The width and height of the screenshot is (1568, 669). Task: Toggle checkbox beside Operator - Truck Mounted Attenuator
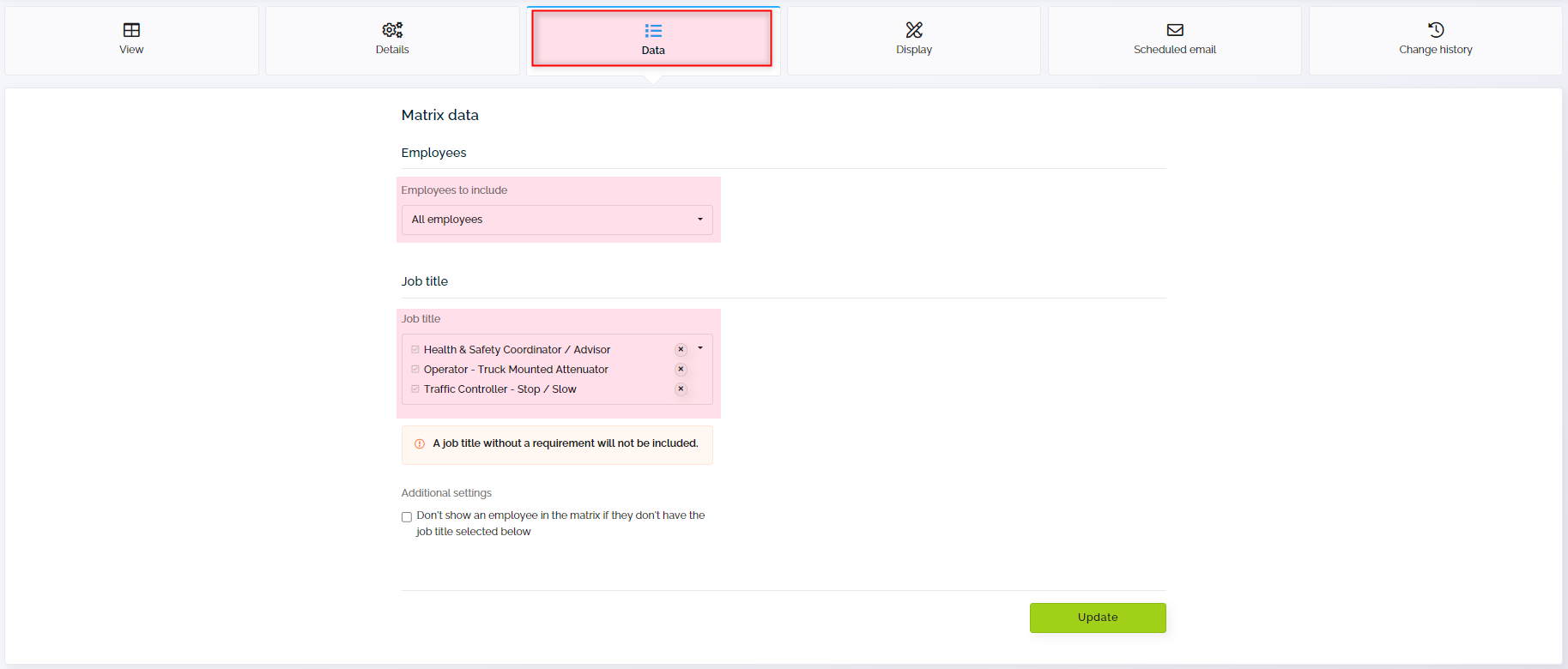click(415, 369)
